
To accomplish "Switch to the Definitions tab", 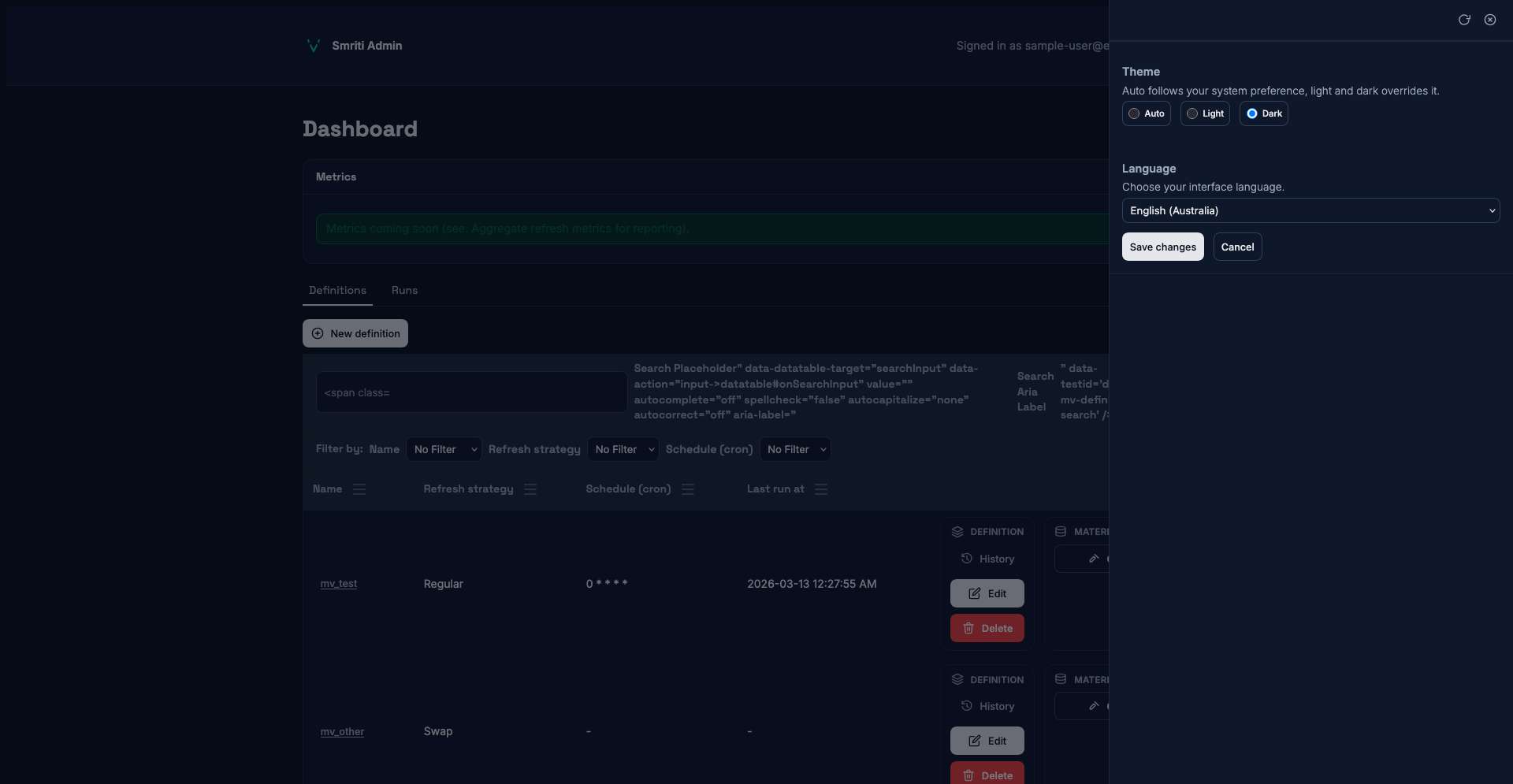I will coord(337,290).
